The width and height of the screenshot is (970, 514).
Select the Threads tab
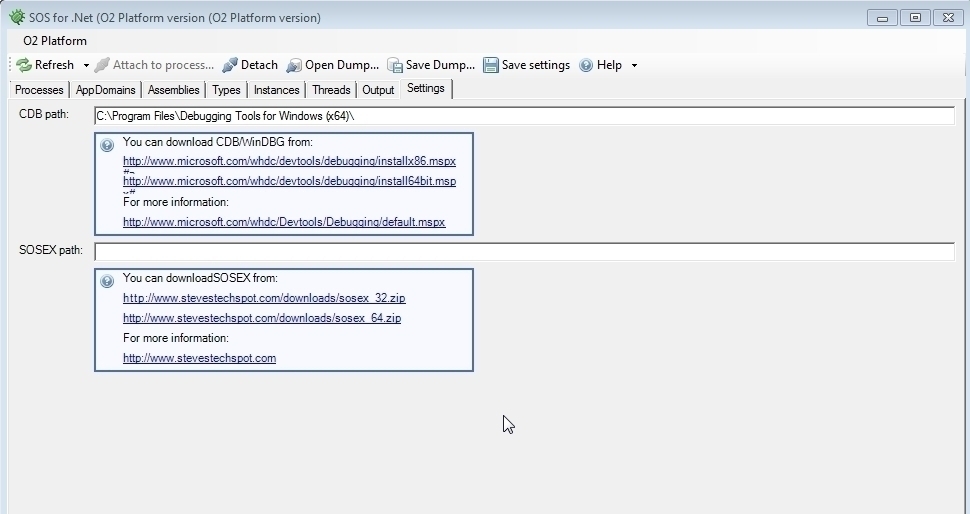tap(331, 90)
